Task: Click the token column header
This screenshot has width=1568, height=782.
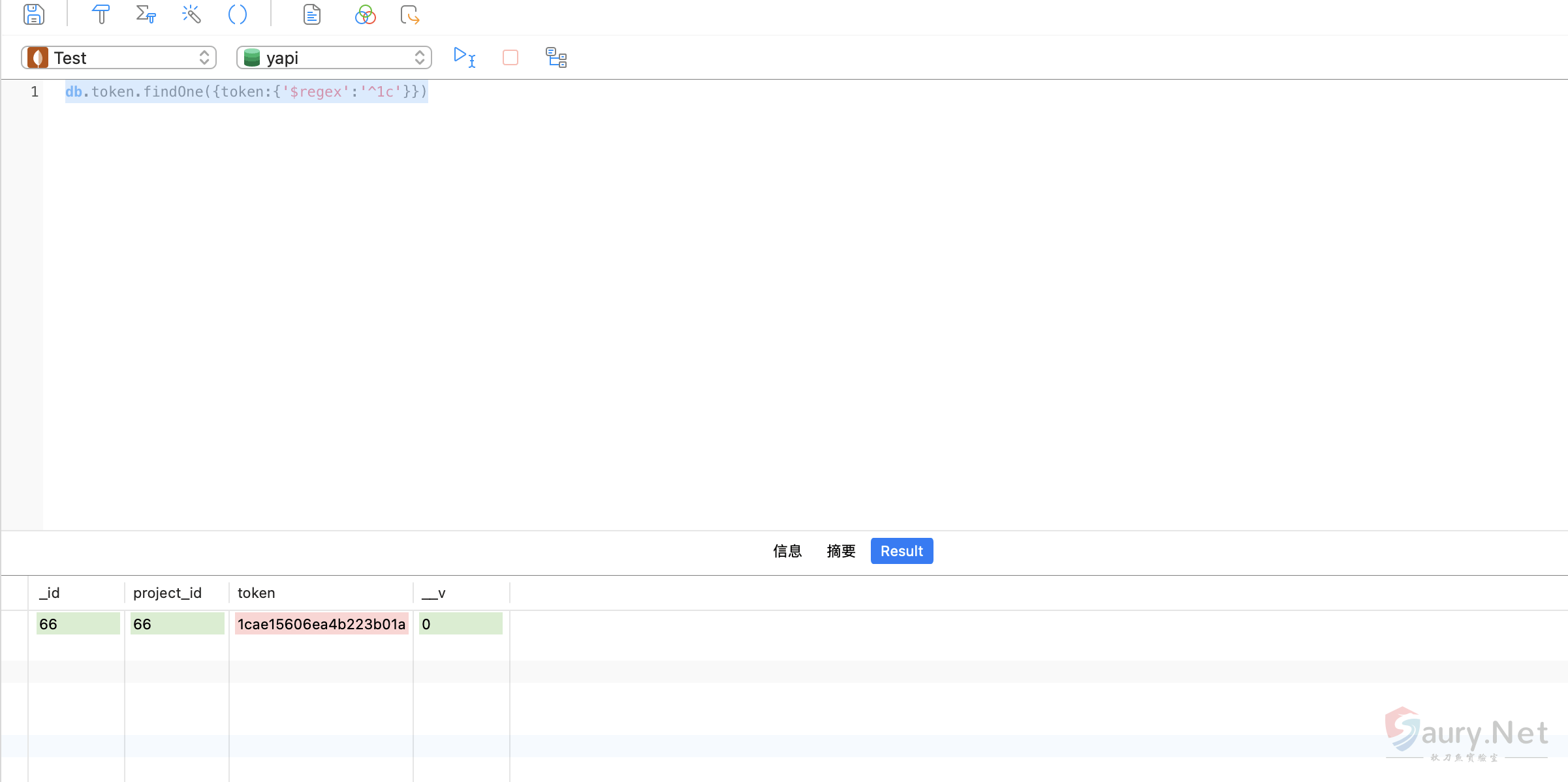Action: tap(256, 593)
